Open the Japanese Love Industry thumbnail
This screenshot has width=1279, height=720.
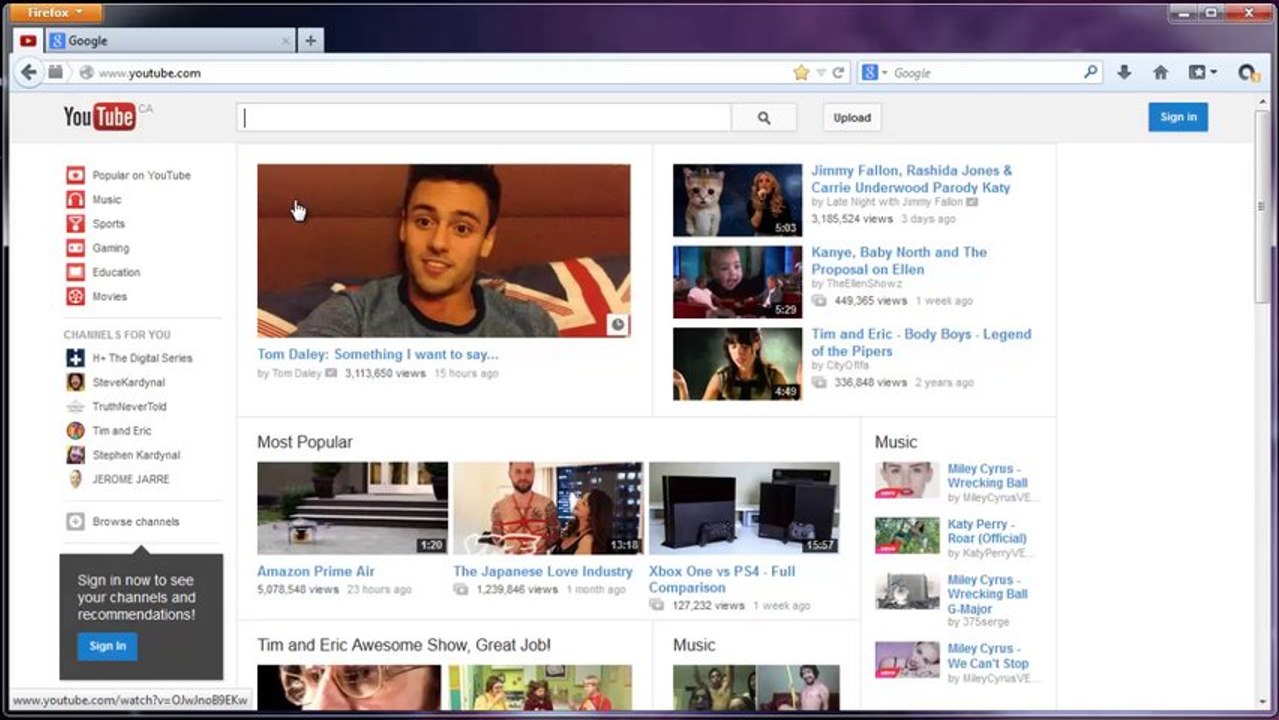pyautogui.click(x=548, y=508)
